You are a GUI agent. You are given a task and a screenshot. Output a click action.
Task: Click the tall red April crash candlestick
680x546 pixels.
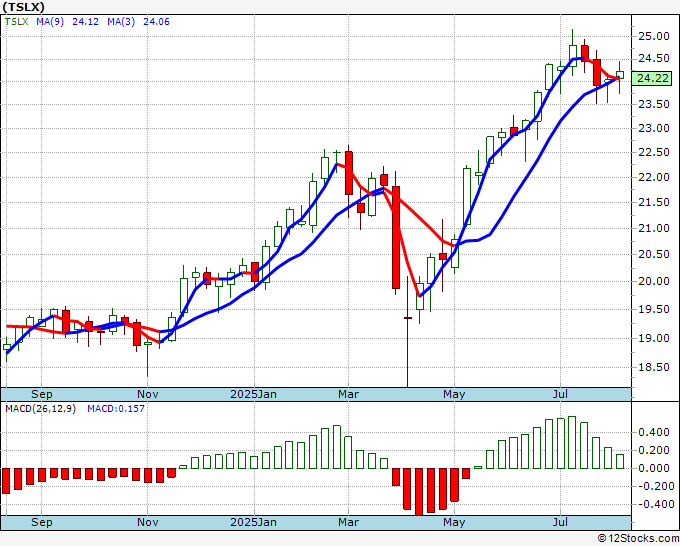pos(396,237)
